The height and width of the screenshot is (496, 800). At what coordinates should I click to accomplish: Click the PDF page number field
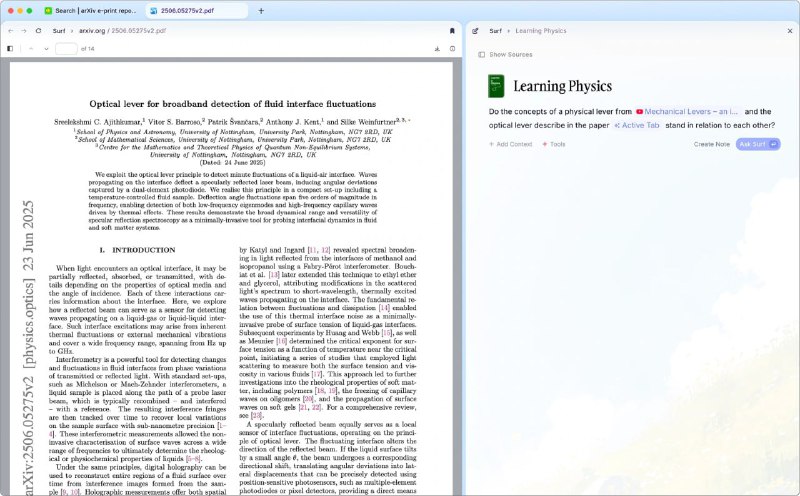pos(66,48)
